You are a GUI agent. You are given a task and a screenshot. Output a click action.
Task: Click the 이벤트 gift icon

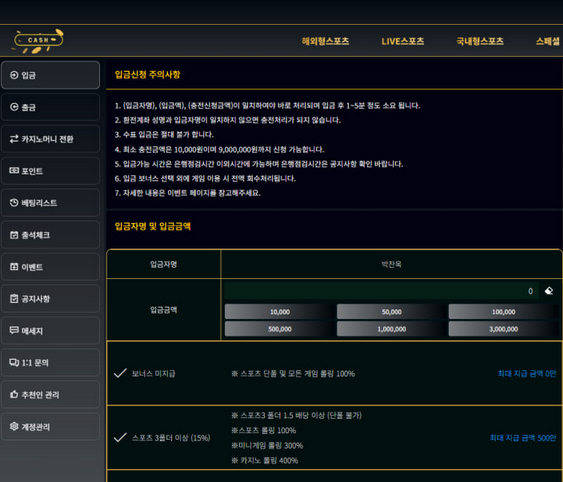pos(14,267)
